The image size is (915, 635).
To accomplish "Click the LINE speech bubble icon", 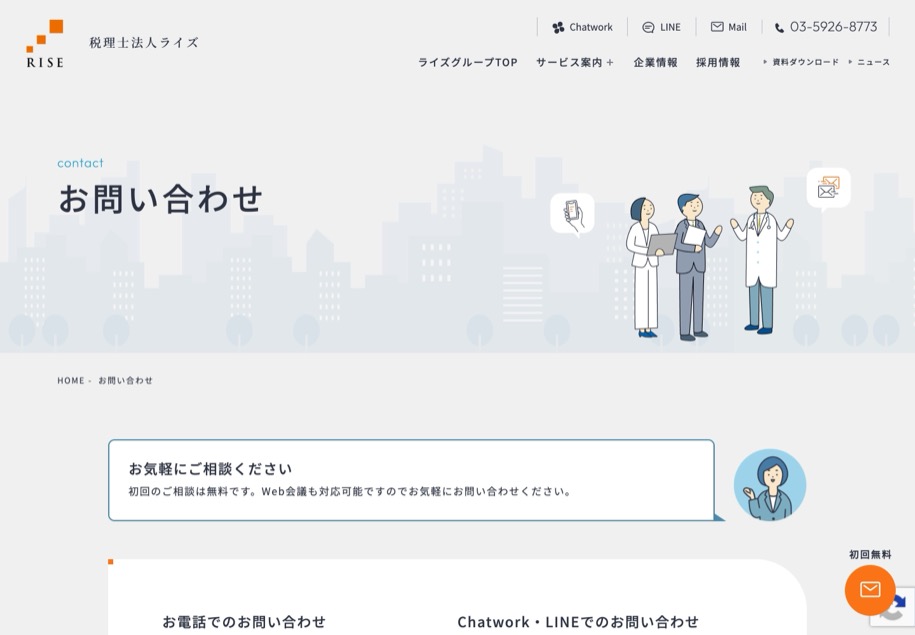I will click(x=648, y=27).
